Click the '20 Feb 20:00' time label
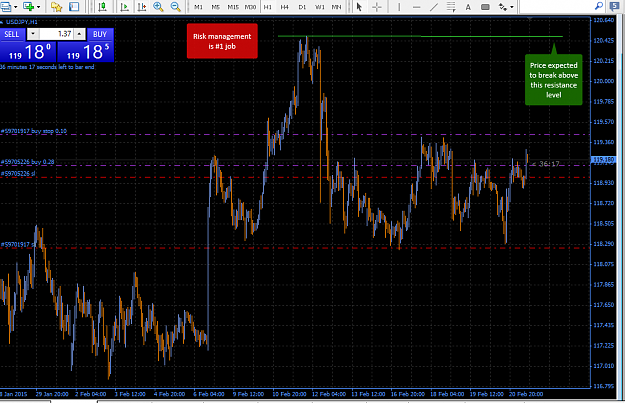The height and width of the screenshot is (403, 625). (526, 394)
